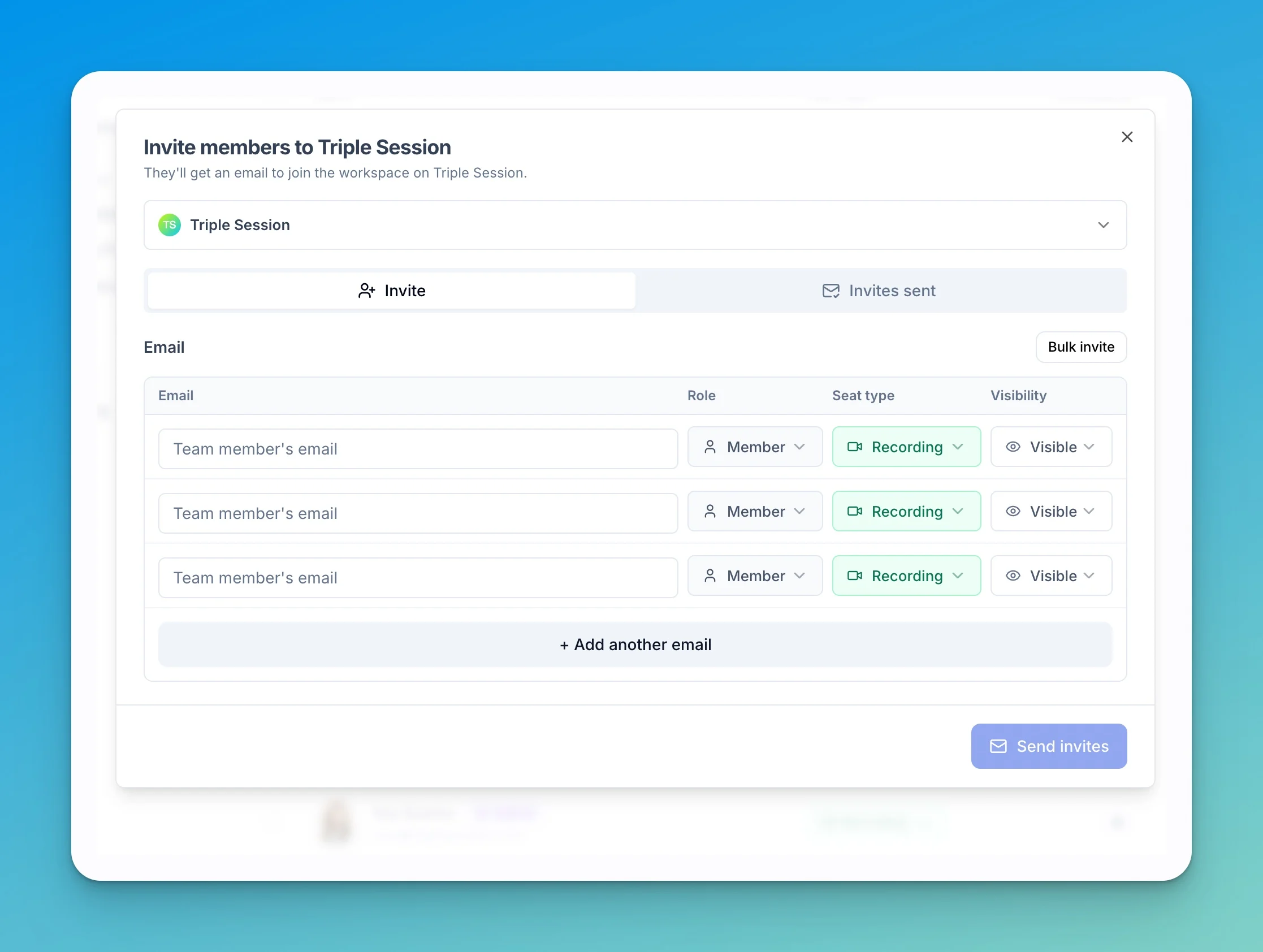Open the second row Visible visibility dropdown

click(1051, 512)
